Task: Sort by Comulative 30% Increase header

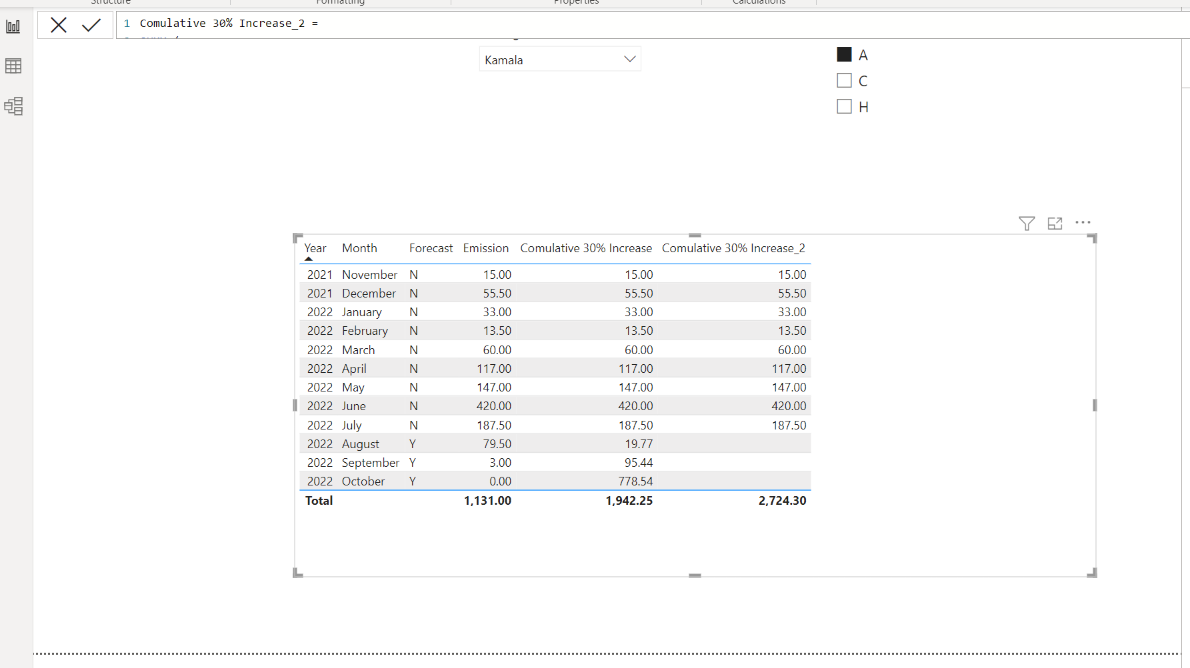Action: (586, 248)
